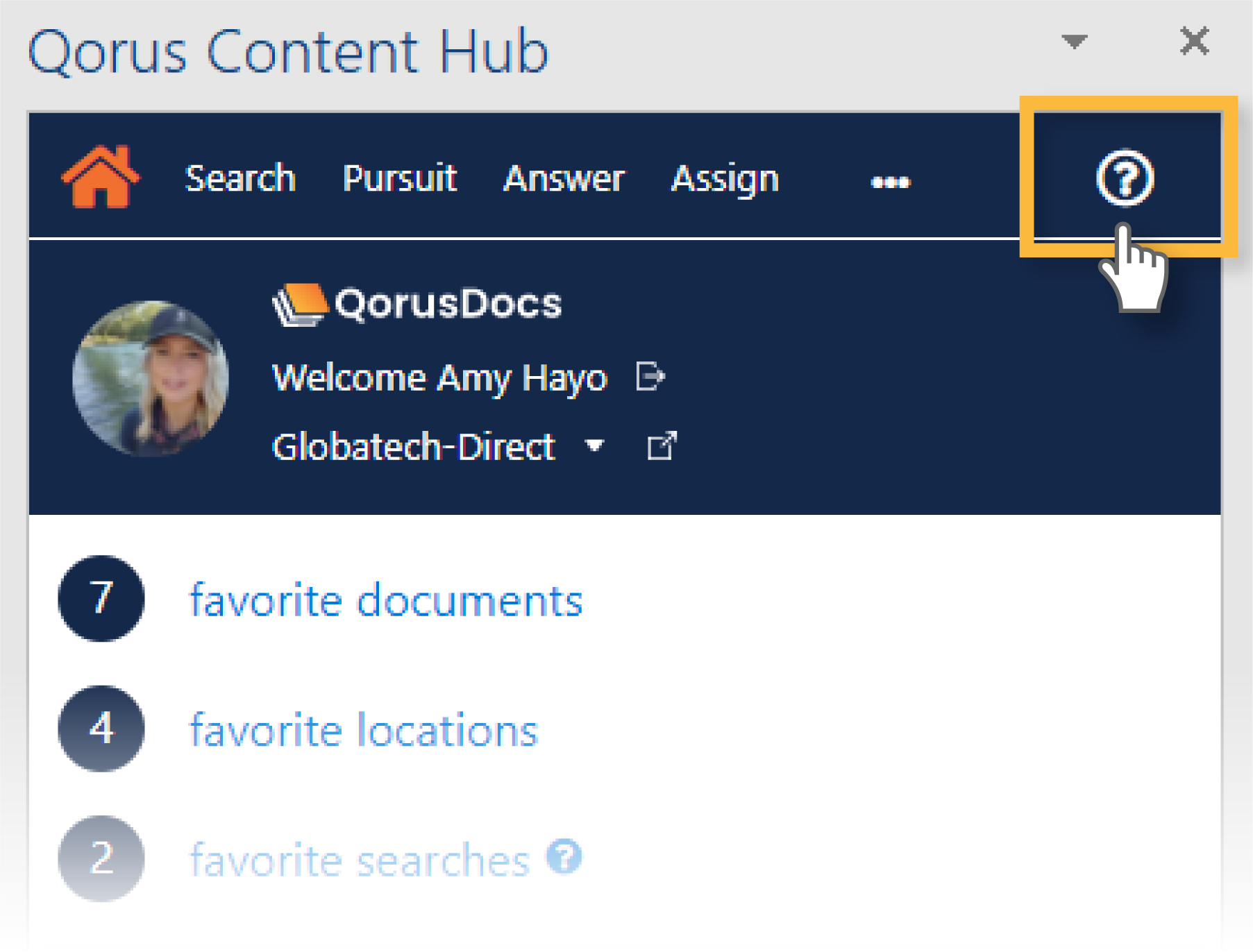Switch to the Search tab
Screen dimensions: 1253x952
(x=240, y=178)
